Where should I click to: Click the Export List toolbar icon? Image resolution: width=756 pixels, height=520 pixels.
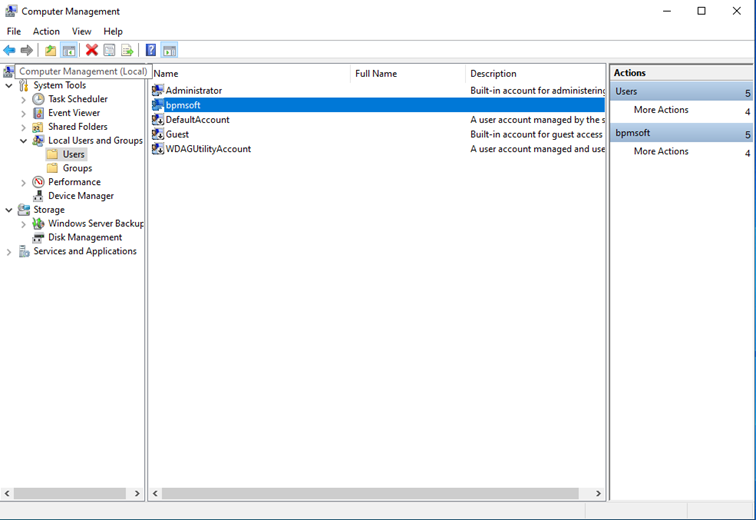pyautogui.click(x=127, y=50)
